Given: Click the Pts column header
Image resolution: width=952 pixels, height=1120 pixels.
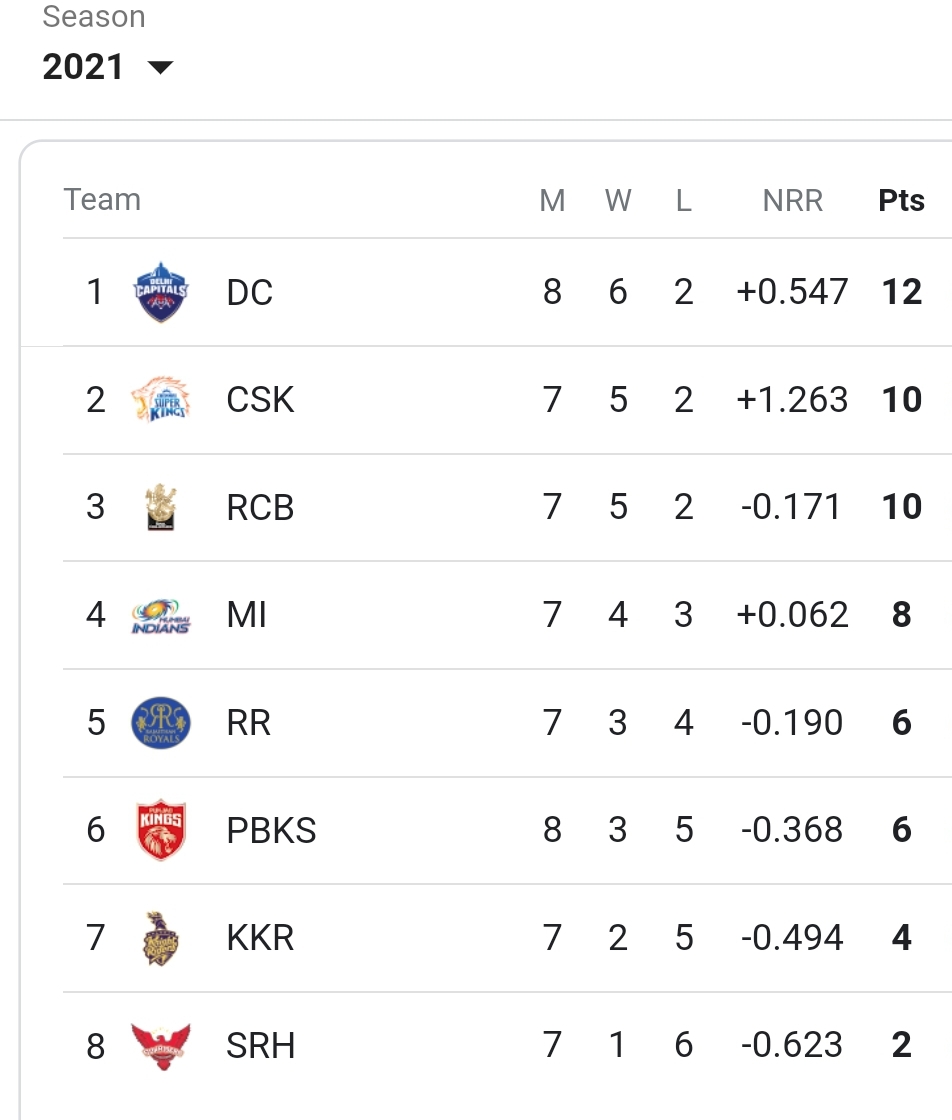Looking at the screenshot, I should [901, 201].
